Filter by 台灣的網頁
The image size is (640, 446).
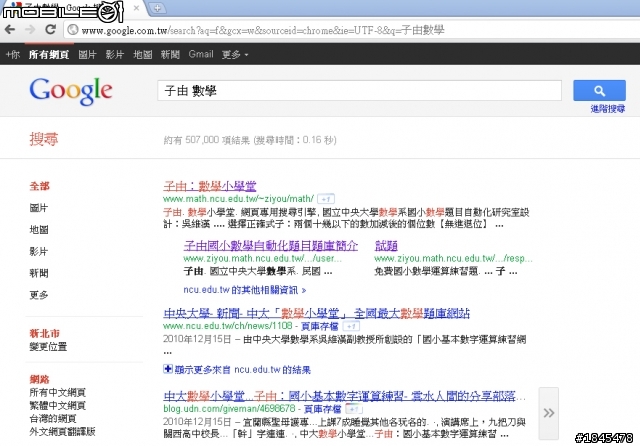pyautogui.click(x=53, y=418)
